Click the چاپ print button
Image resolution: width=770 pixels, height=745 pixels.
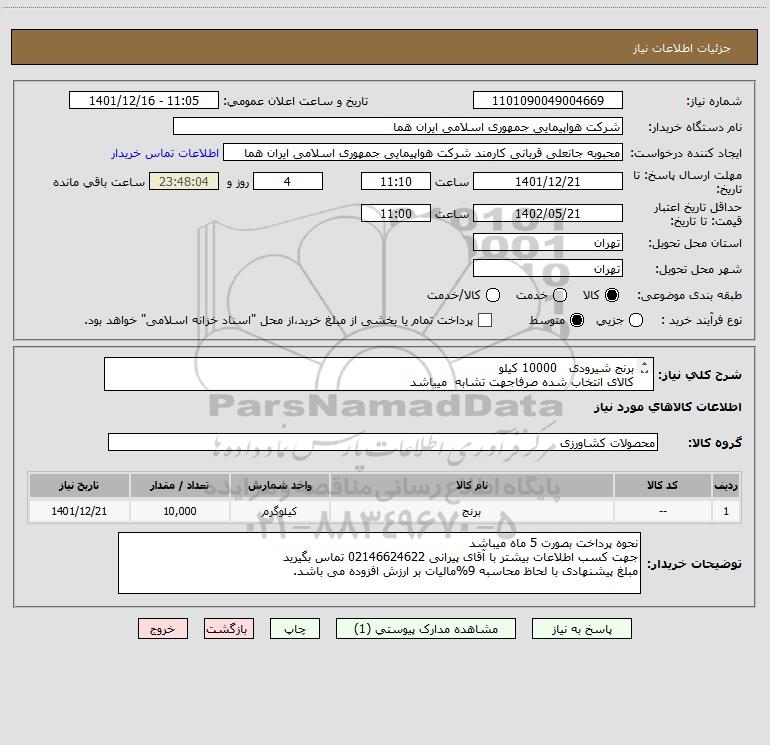(295, 629)
